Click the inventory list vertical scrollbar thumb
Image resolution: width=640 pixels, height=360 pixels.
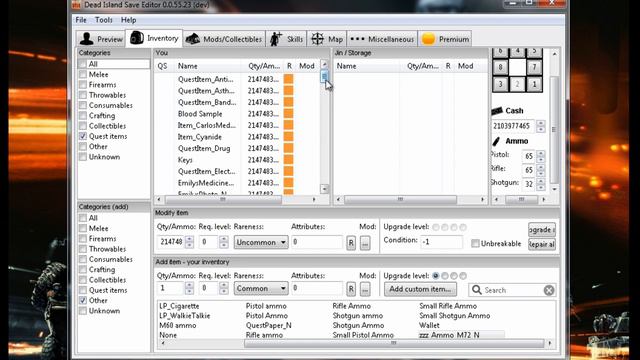324,76
